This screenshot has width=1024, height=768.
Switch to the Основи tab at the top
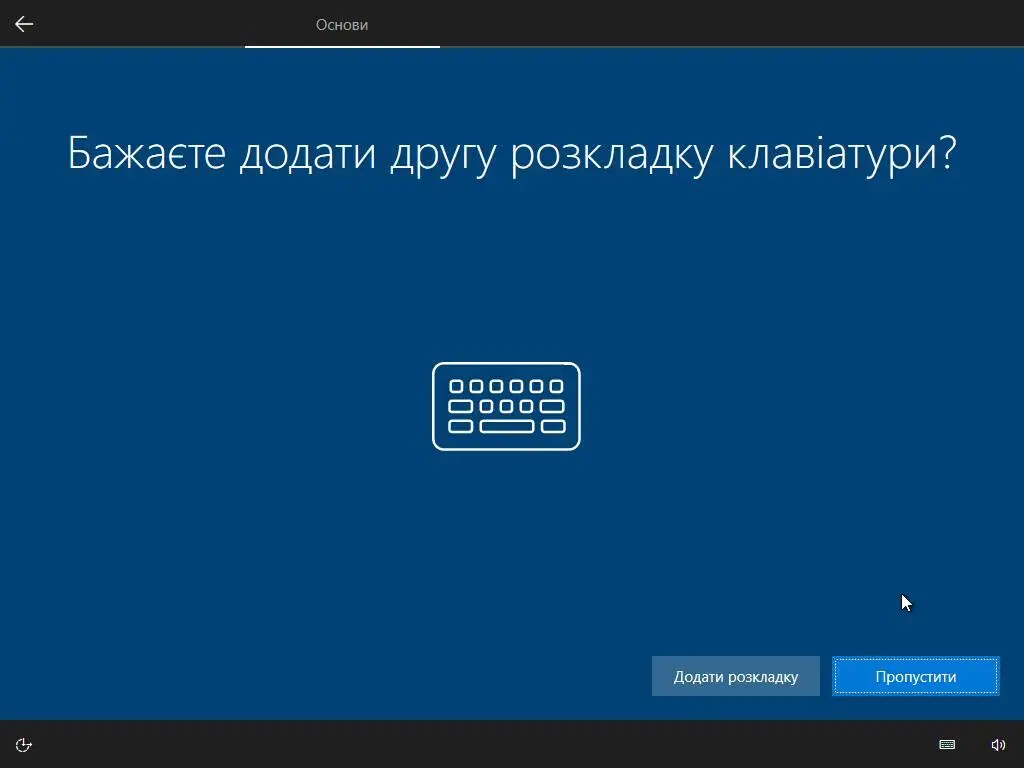point(342,25)
